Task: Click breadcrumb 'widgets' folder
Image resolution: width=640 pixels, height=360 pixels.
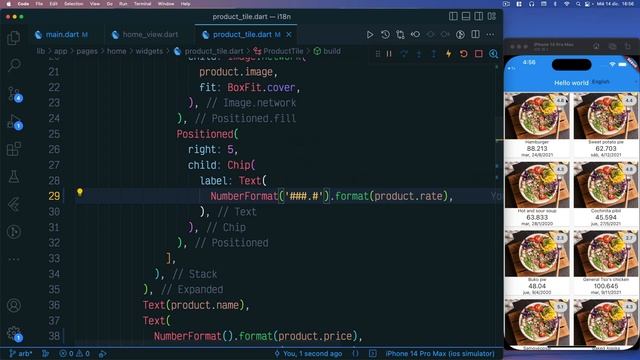Action: (x=149, y=51)
